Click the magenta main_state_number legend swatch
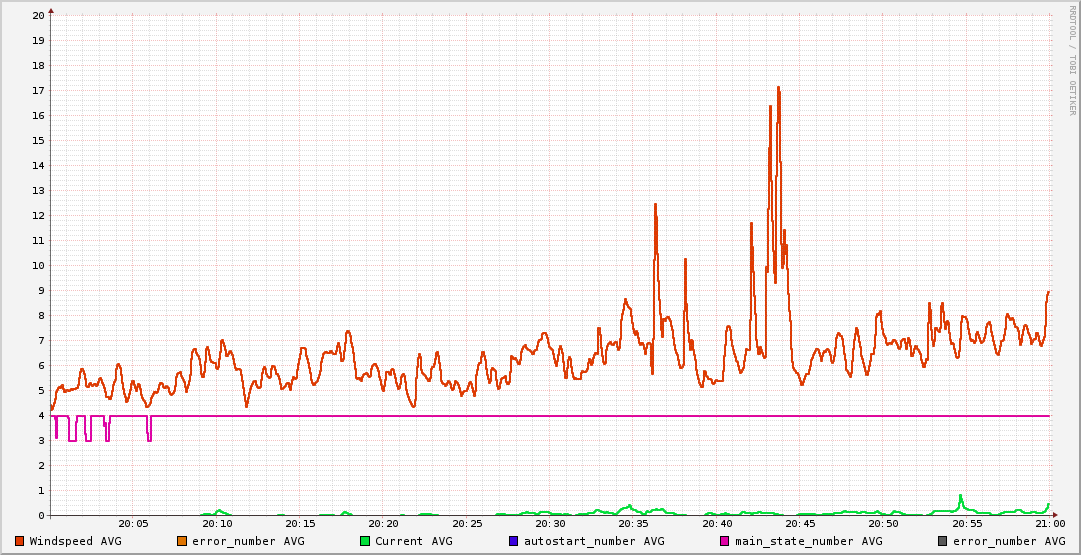This screenshot has height=555, width=1081. click(725, 541)
